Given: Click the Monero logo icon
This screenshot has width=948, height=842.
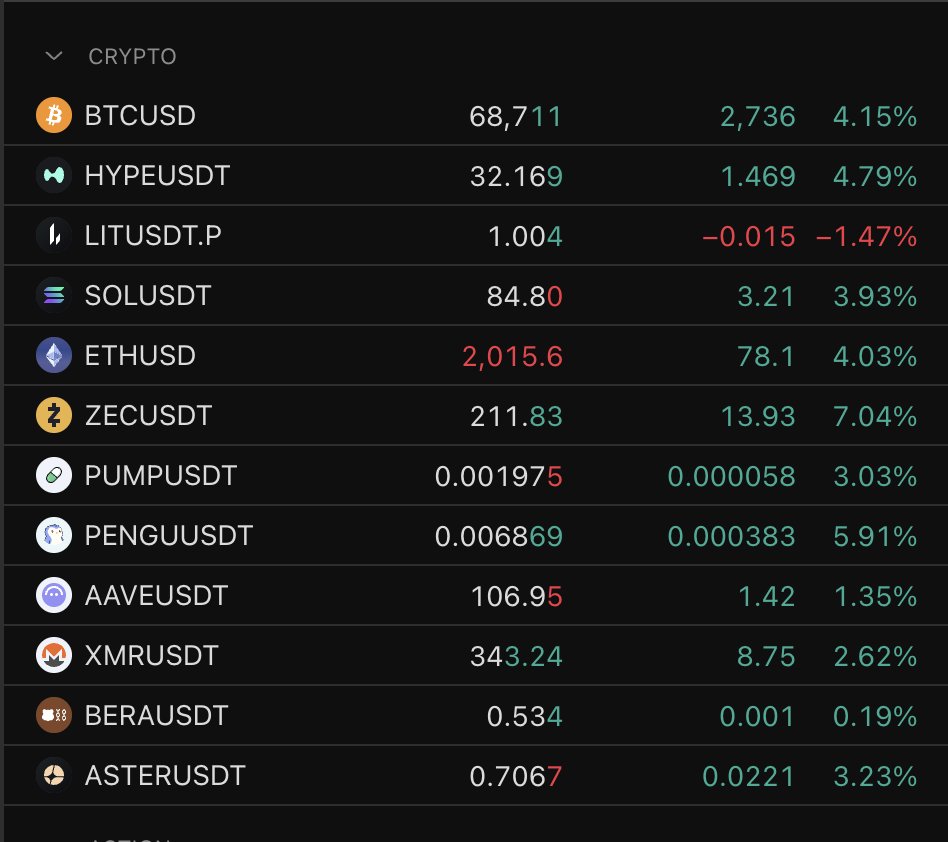Looking at the screenshot, I should point(54,655).
